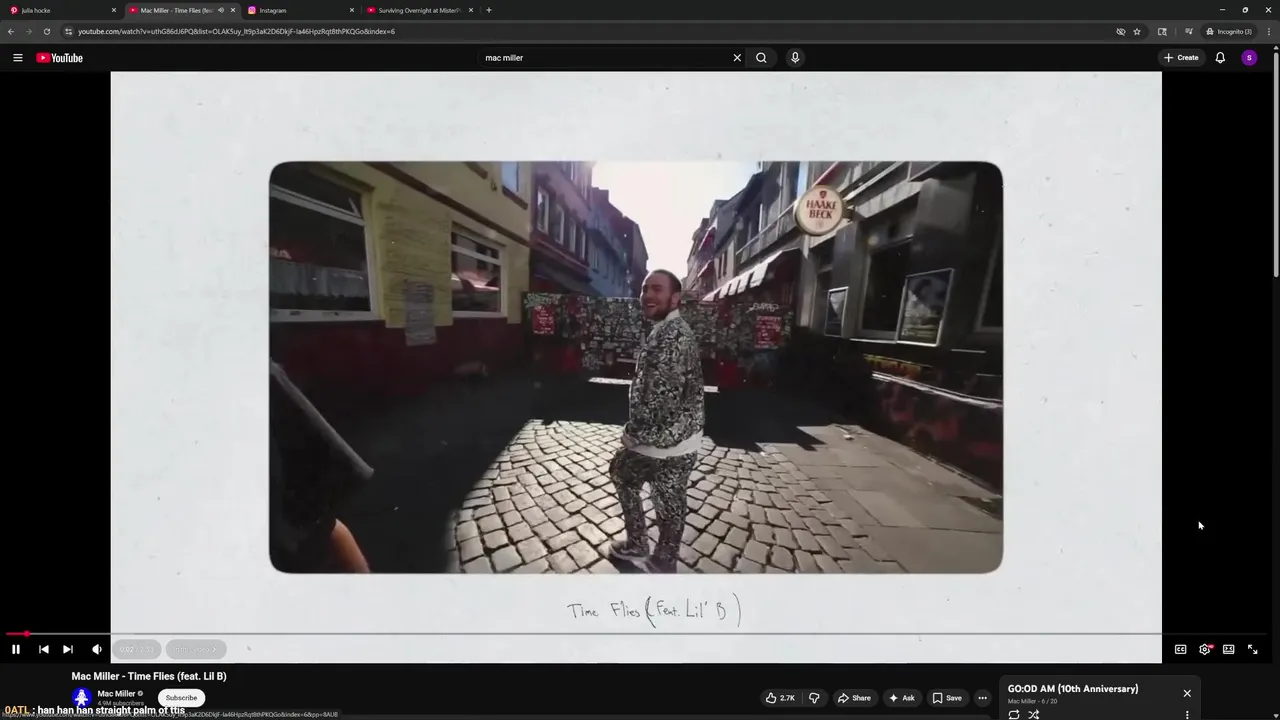Open the browser side panel icon
1280x720 pixels.
pyautogui.click(x=1162, y=31)
